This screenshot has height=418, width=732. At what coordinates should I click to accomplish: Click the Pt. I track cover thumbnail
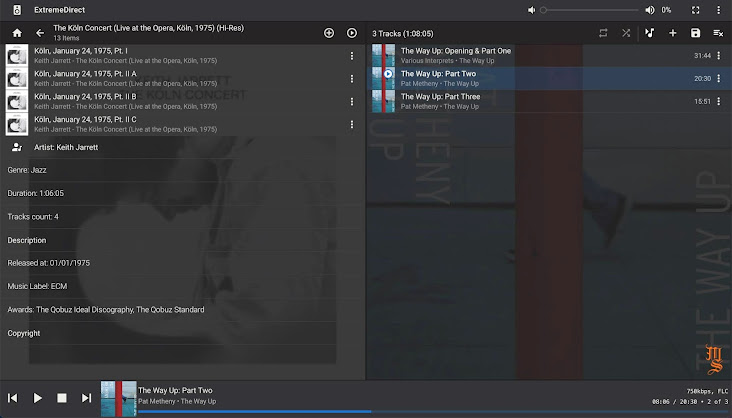pyautogui.click(x=17, y=56)
